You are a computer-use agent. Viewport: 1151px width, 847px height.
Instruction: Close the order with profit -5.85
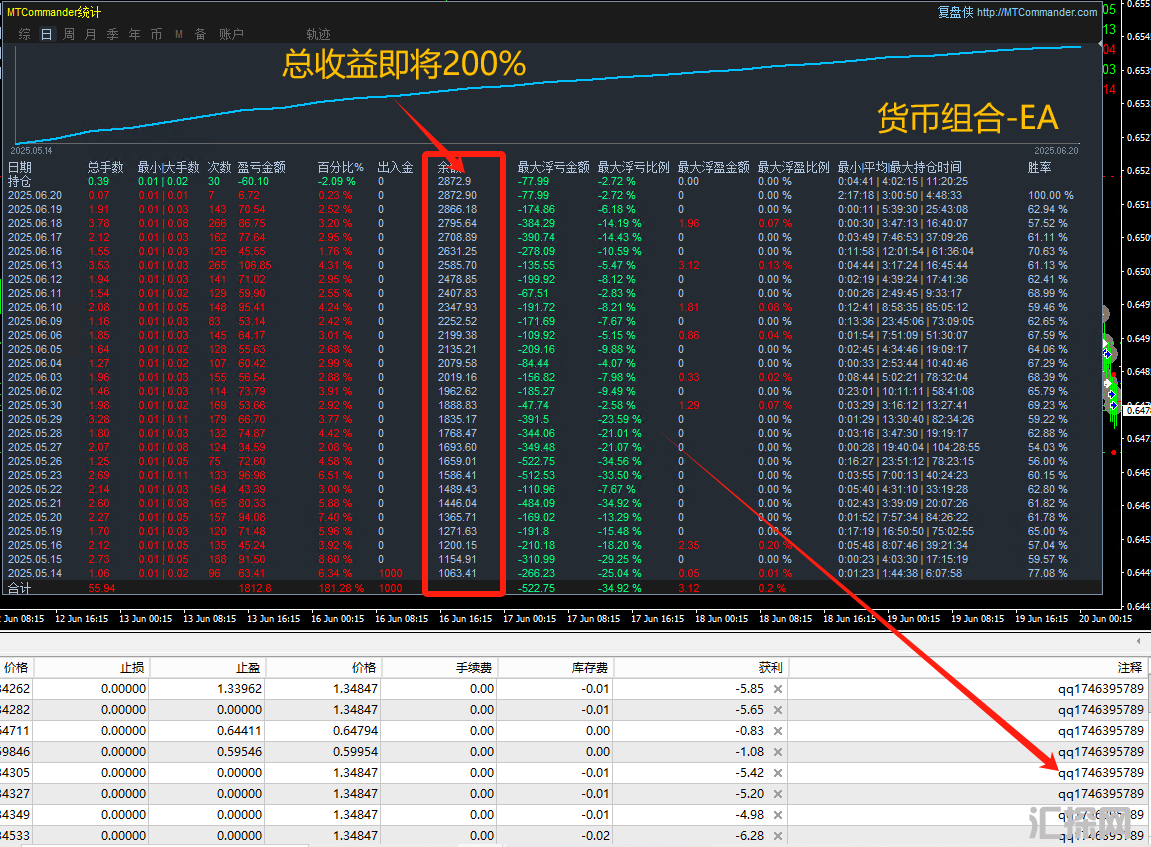pos(777,689)
